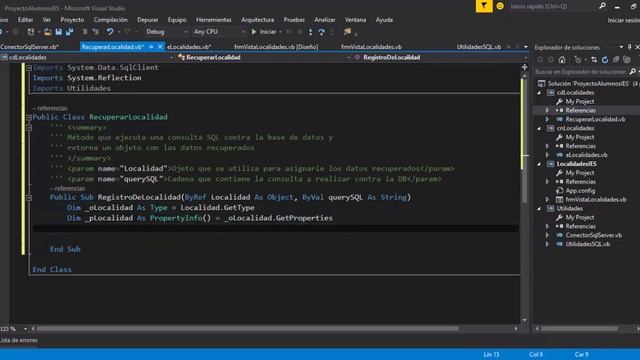Collapse the cdLocalidades project node
This screenshot has width=640, height=360.
[540, 93]
